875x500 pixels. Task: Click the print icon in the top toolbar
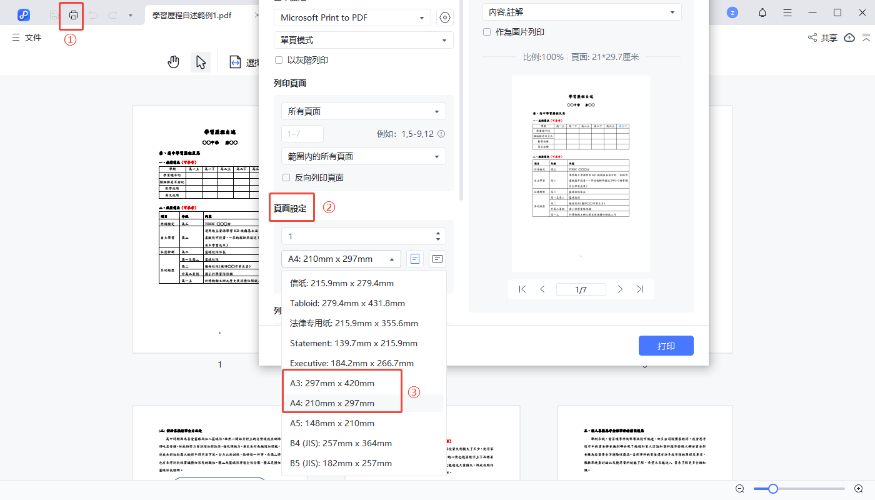[72, 16]
